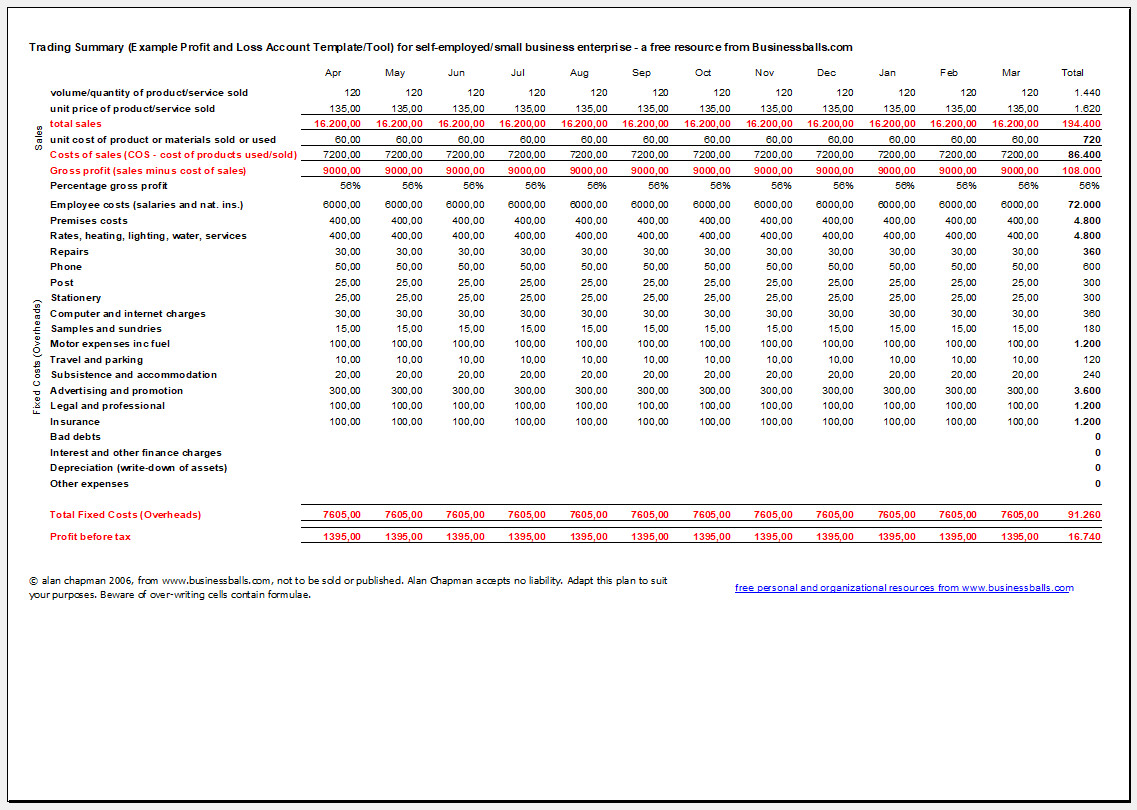This screenshot has width=1137, height=810.
Task: Click the Apr column header
Action: [x=336, y=73]
